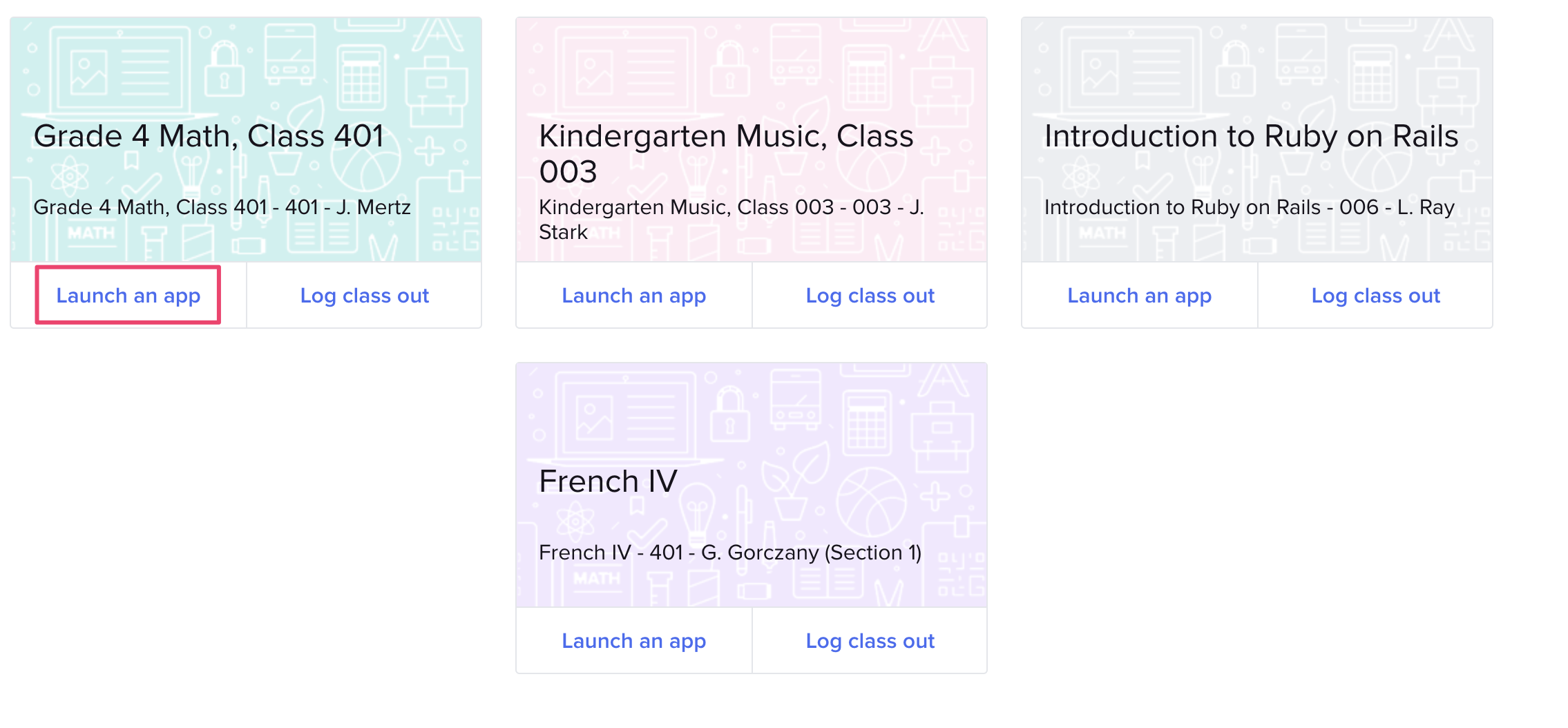Log the Kindergarten Music class out
Viewport: 1568px width, 728px height.
tap(870, 295)
